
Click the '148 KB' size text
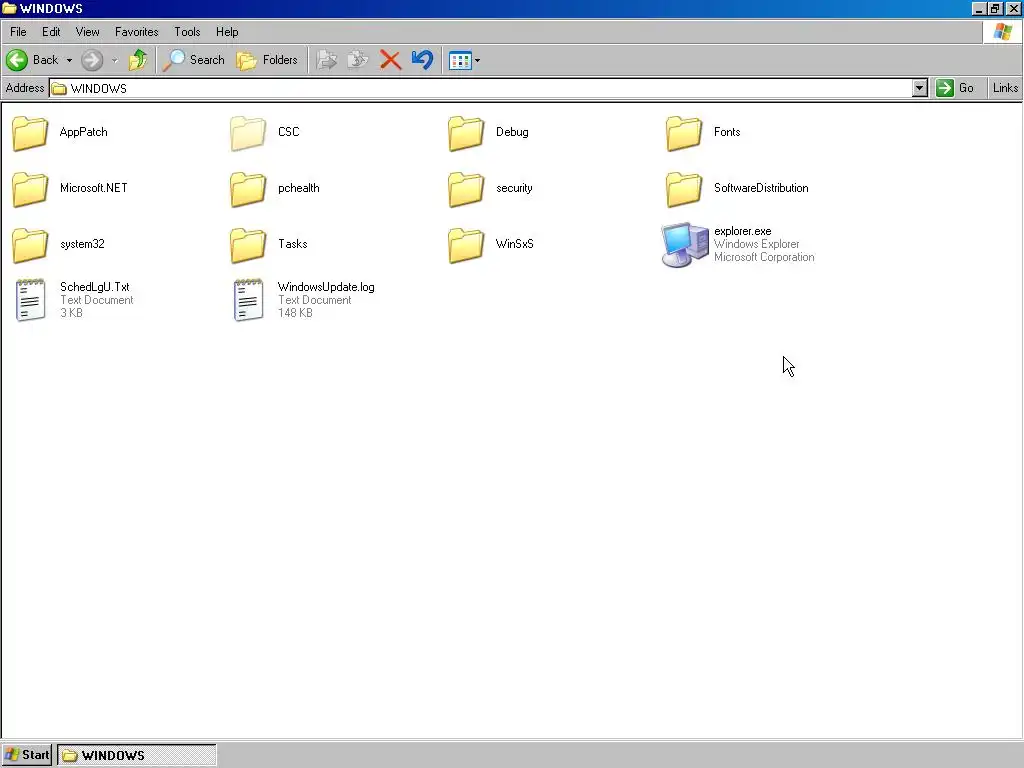point(295,313)
